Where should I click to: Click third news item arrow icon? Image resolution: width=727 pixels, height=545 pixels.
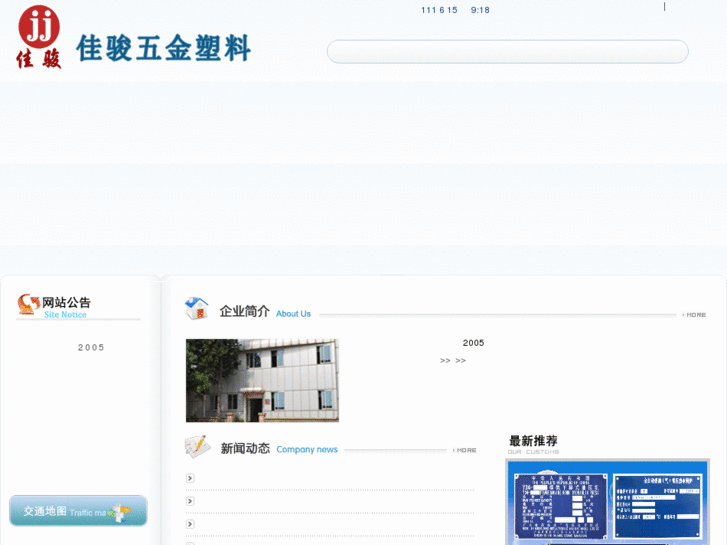[x=190, y=524]
